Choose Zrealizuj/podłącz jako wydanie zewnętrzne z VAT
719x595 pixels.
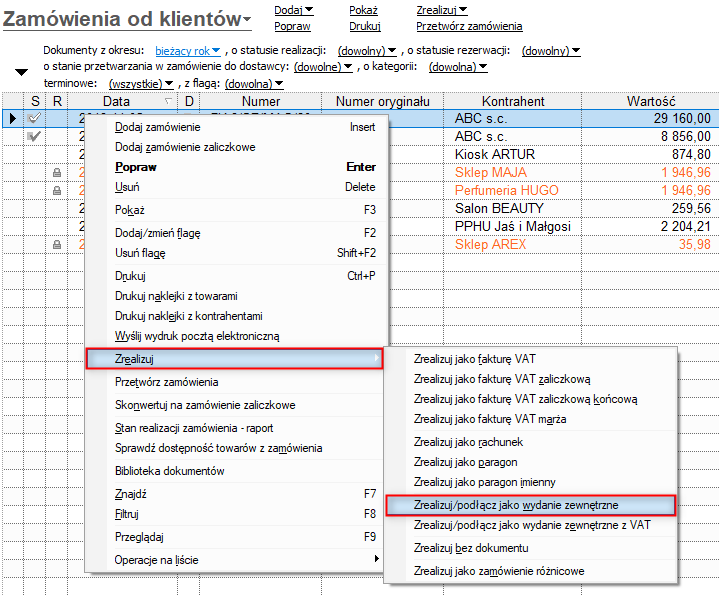tap(531, 525)
